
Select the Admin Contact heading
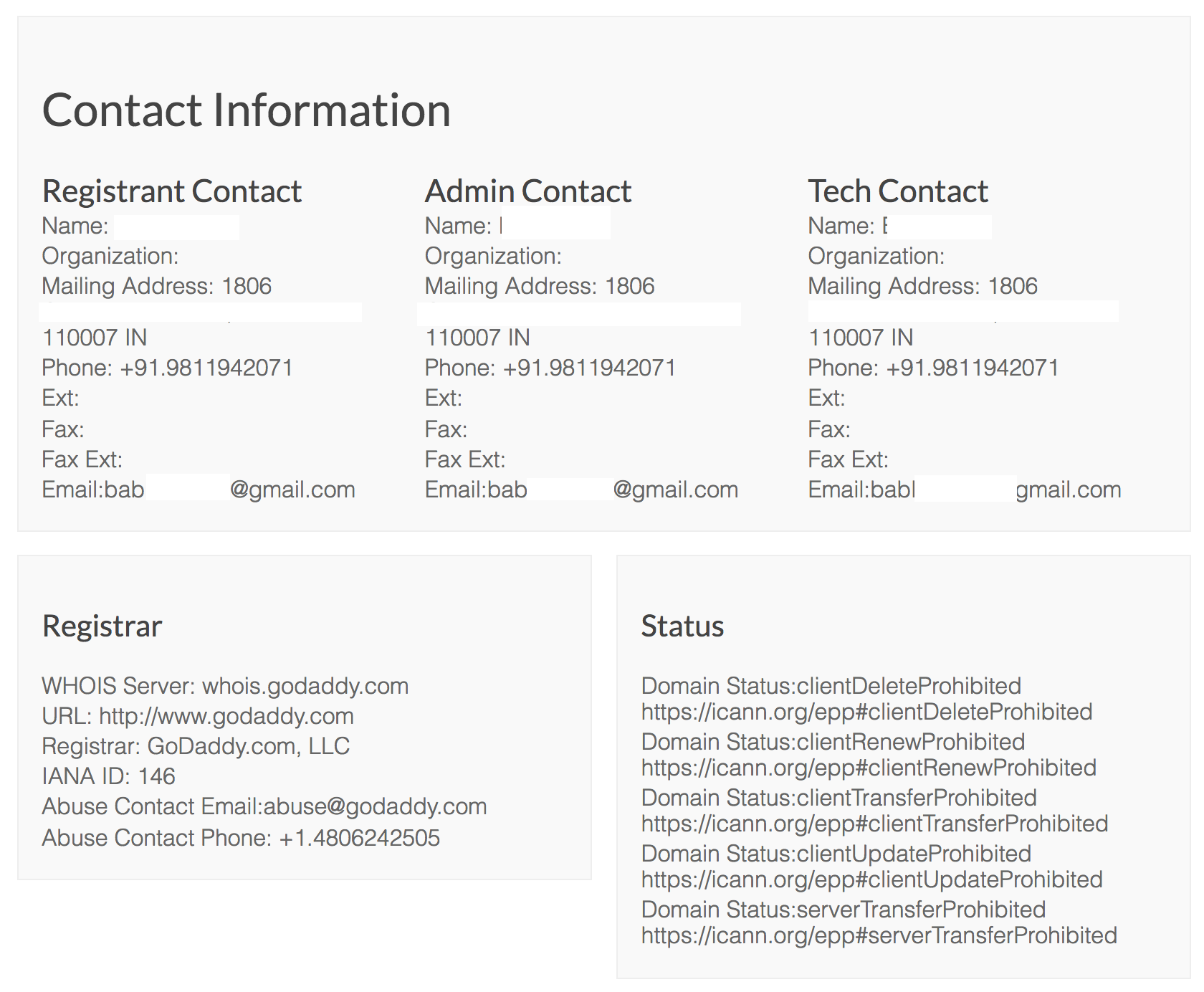(528, 191)
